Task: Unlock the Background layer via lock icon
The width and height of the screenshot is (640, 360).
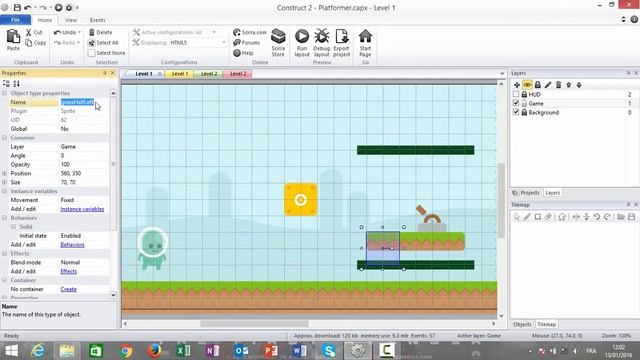Action: coord(524,112)
